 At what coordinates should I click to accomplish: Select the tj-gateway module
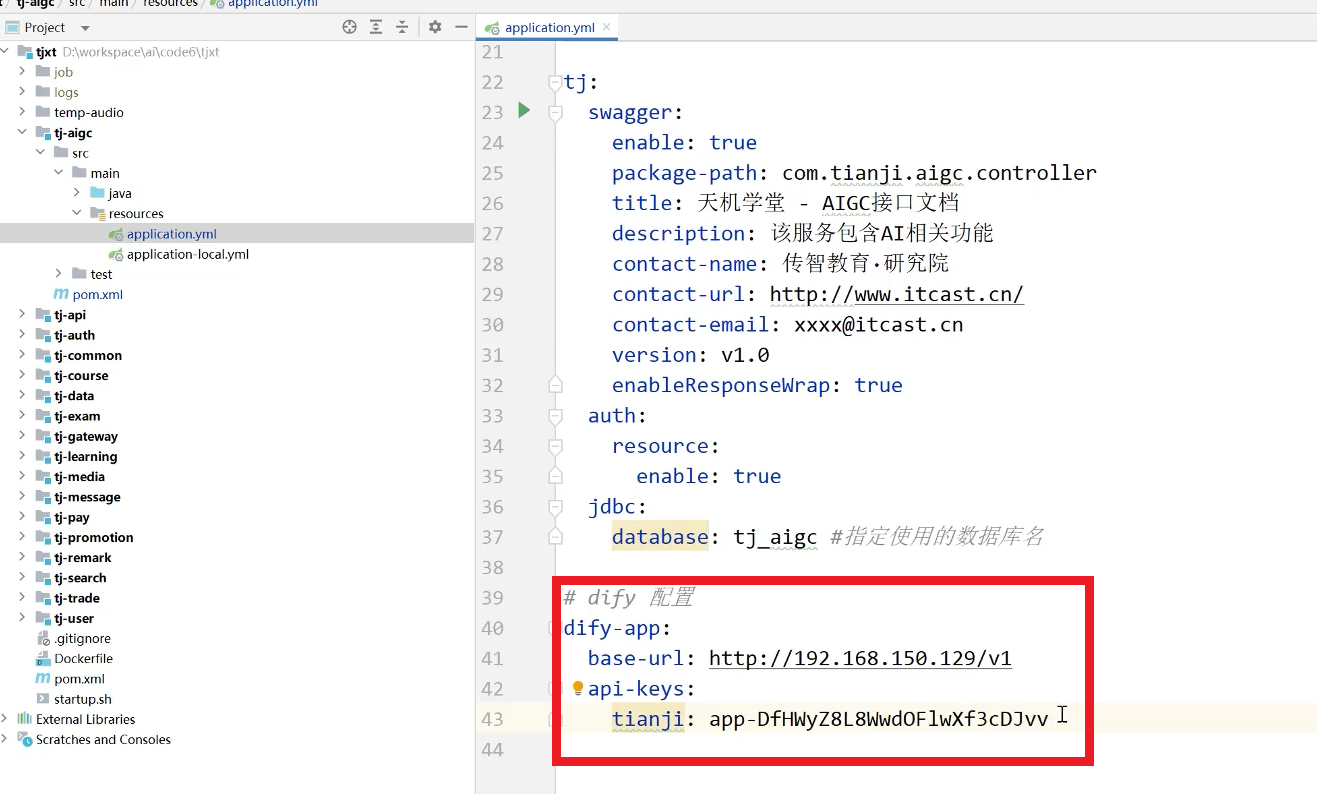[86, 436]
